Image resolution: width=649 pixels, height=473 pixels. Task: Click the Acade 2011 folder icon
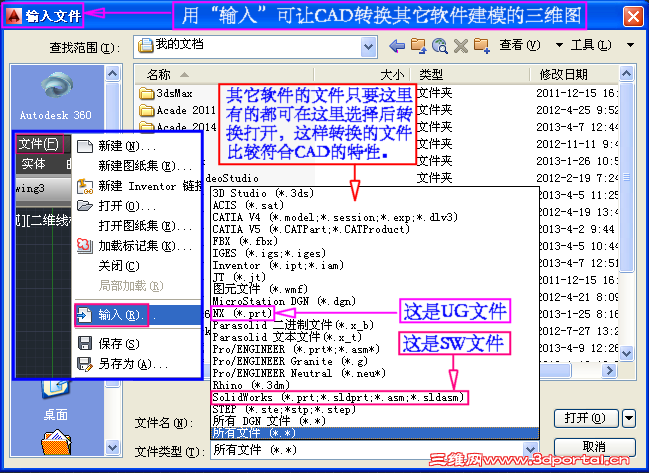pos(147,110)
